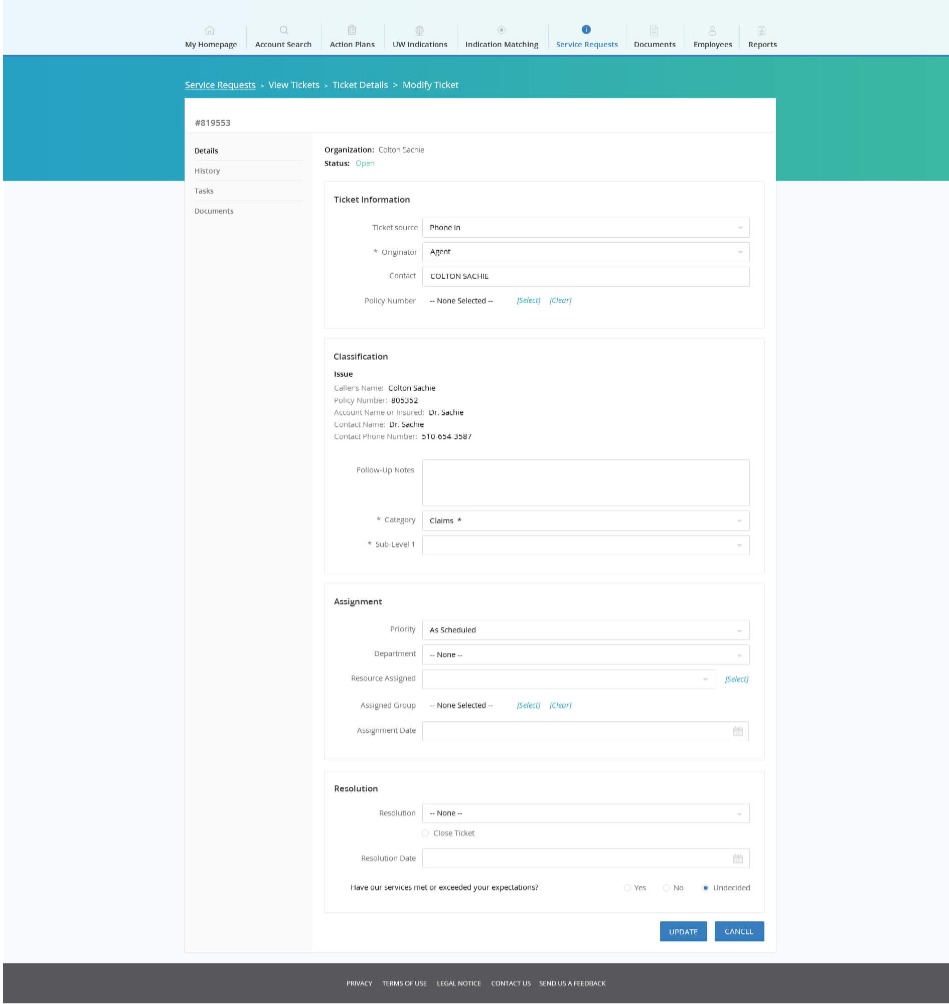Open the Account Search menu item
949x1004 pixels.
pos(283,44)
